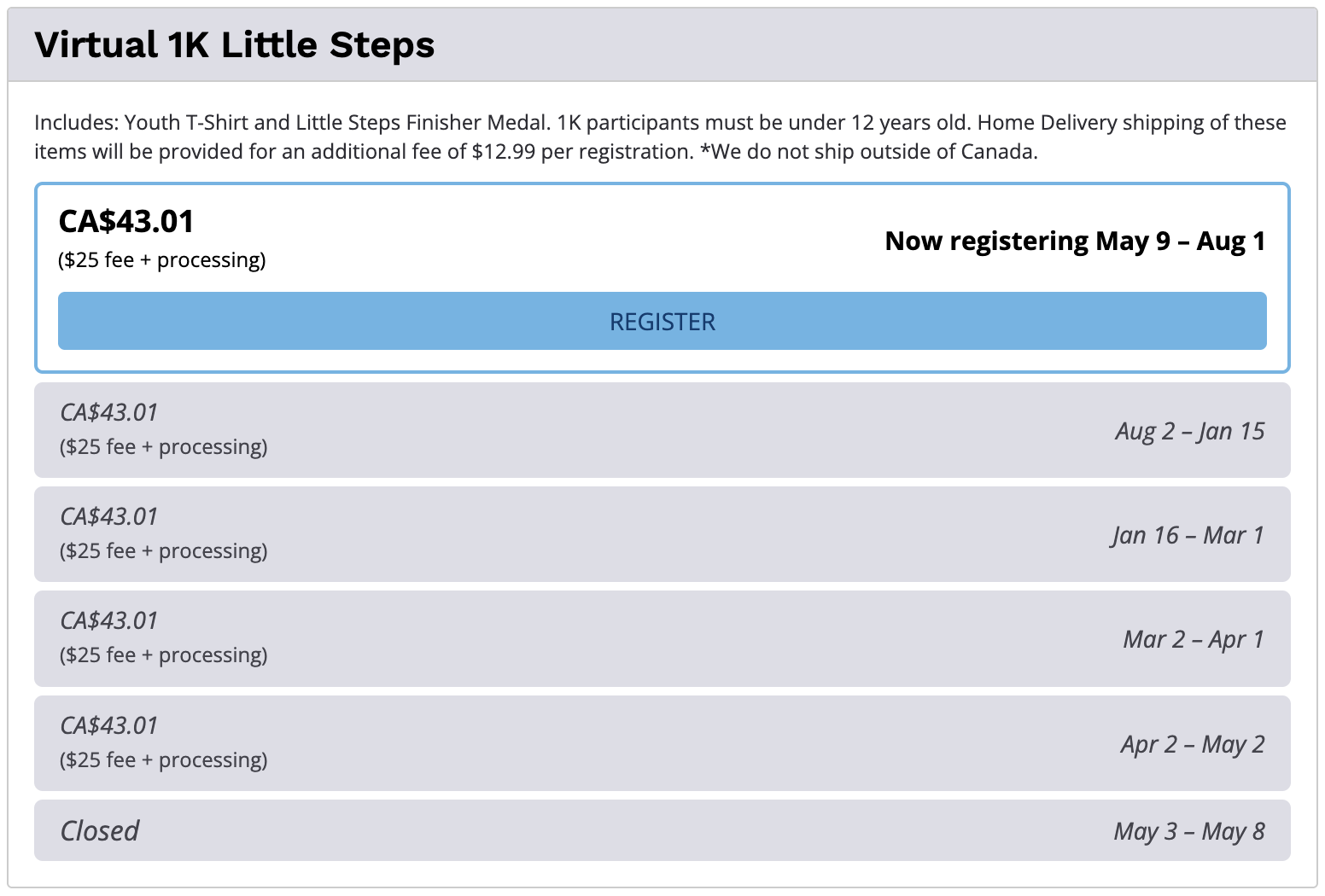This screenshot has height=896, width=1325.
Task: Click the May 3 – May 8 date label
Action: point(1189,831)
